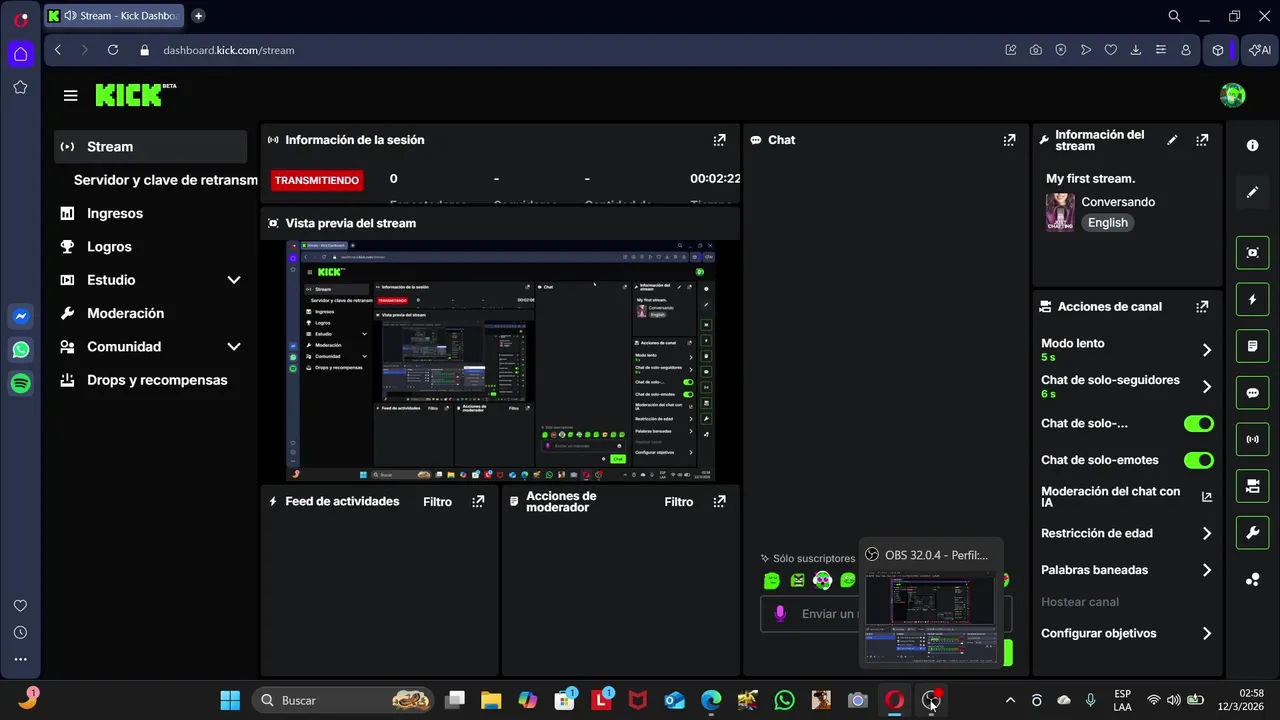Click the English language tag
Image resolution: width=1280 pixels, height=720 pixels.
coord(1107,223)
